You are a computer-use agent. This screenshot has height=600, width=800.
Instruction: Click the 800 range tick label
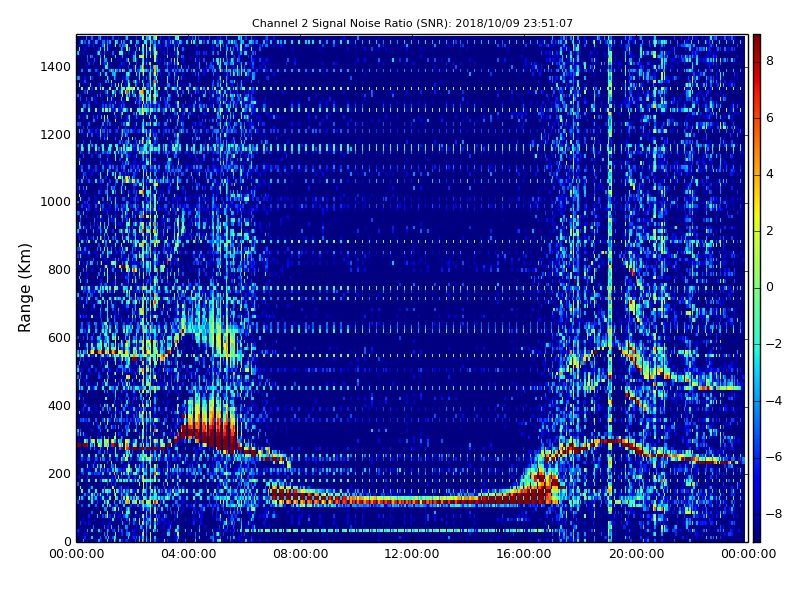coord(59,270)
